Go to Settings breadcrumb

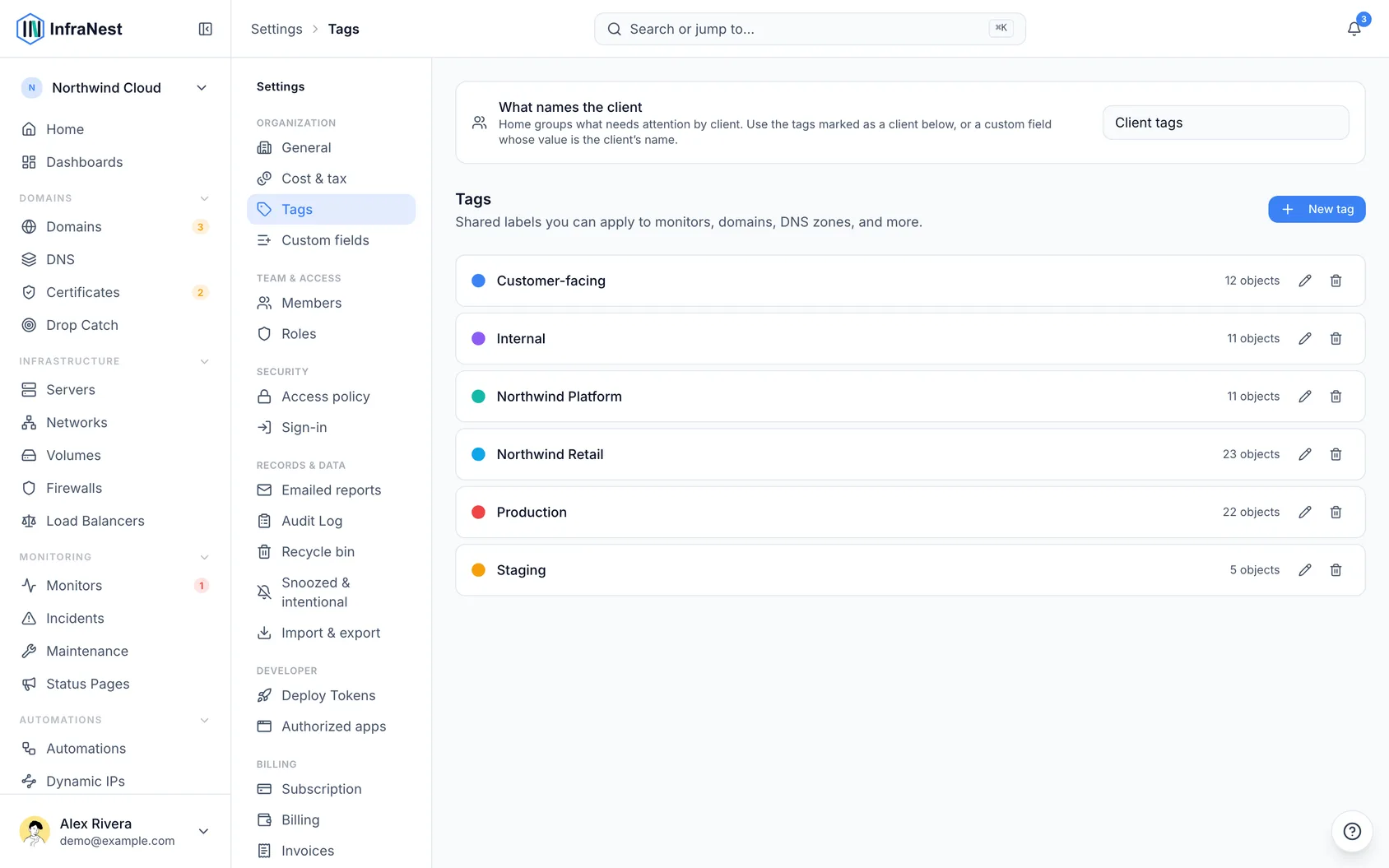(276, 29)
